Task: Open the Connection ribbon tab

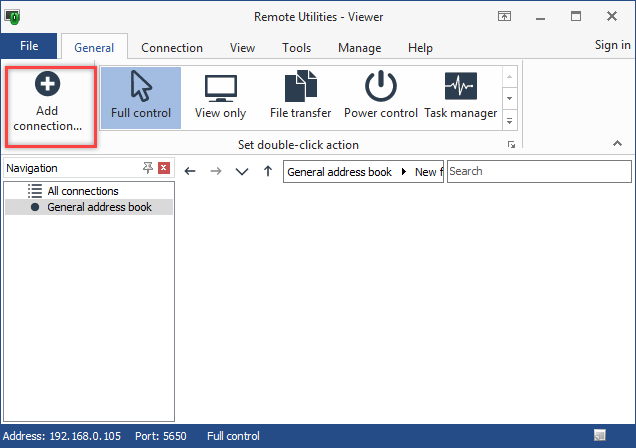Action: click(x=172, y=47)
